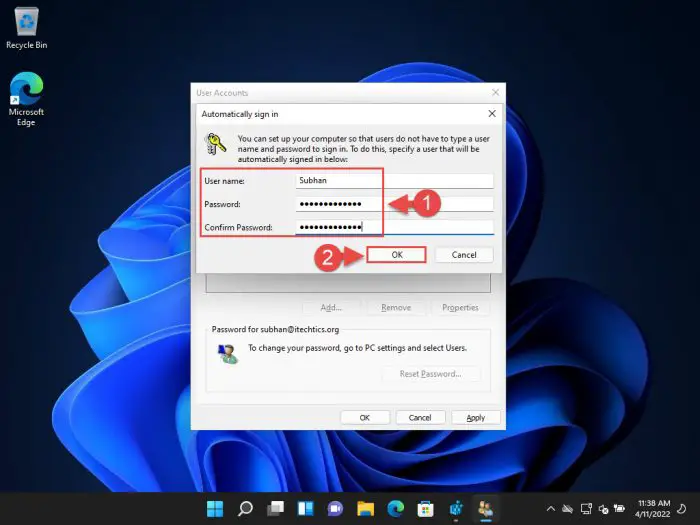Cancel the Automatically sign in dialog
Image resolution: width=700 pixels, height=525 pixels.
pos(464,255)
